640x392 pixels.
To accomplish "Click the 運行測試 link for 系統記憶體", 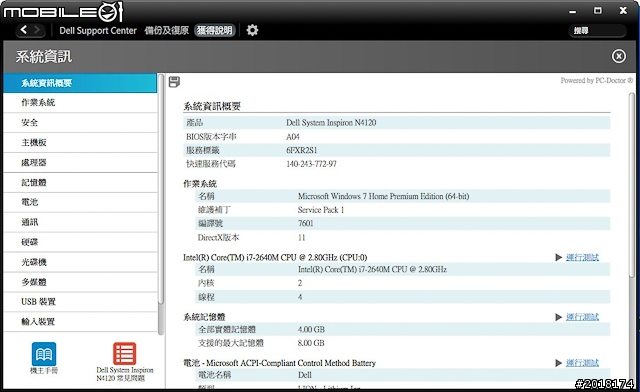I will point(582,317).
